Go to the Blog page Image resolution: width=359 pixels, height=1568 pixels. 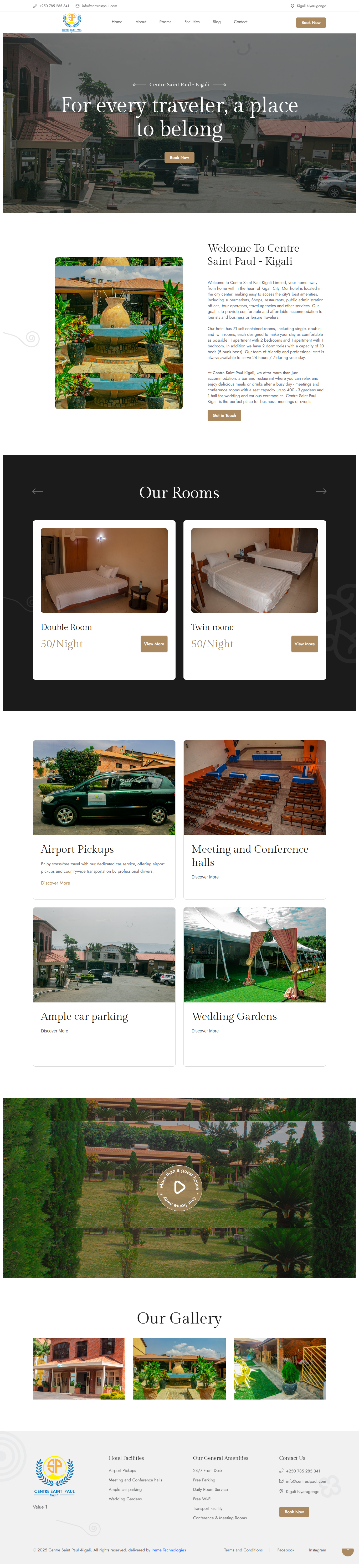point(217,22)
